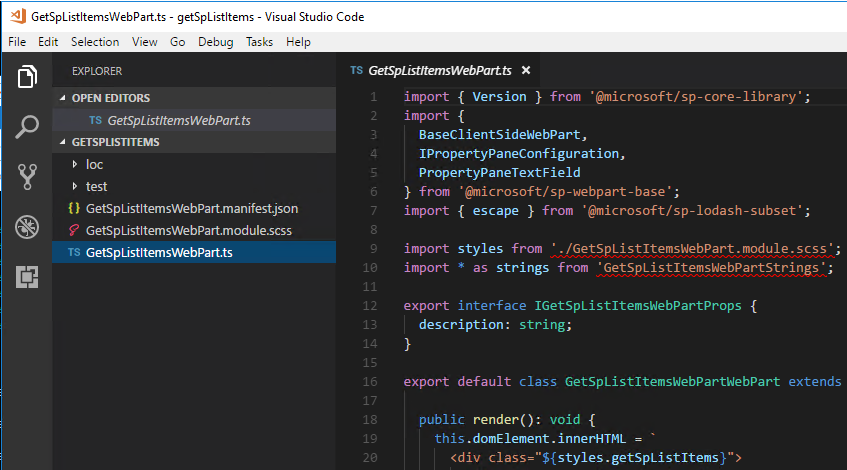Select the GetSpListItemsWebPart.ts editor tab
The width and height of the screenshot is (847, 470).
coord(440,70)
